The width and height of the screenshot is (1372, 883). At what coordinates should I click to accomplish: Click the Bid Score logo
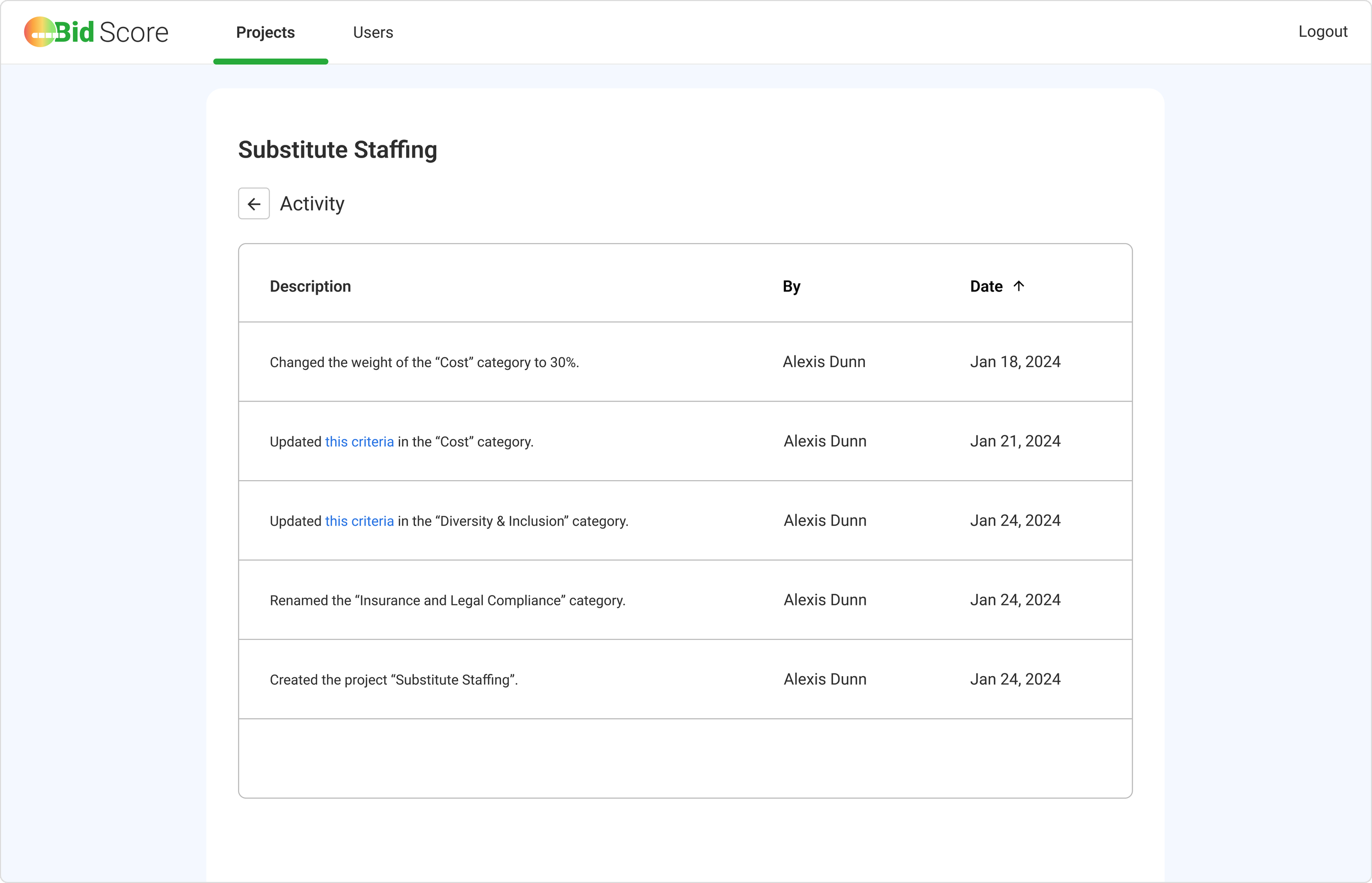(x=97, y=32)
